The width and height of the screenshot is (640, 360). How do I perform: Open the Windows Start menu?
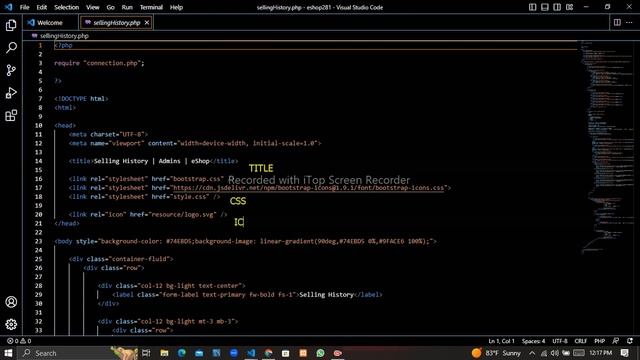click(x=8, y=353)
